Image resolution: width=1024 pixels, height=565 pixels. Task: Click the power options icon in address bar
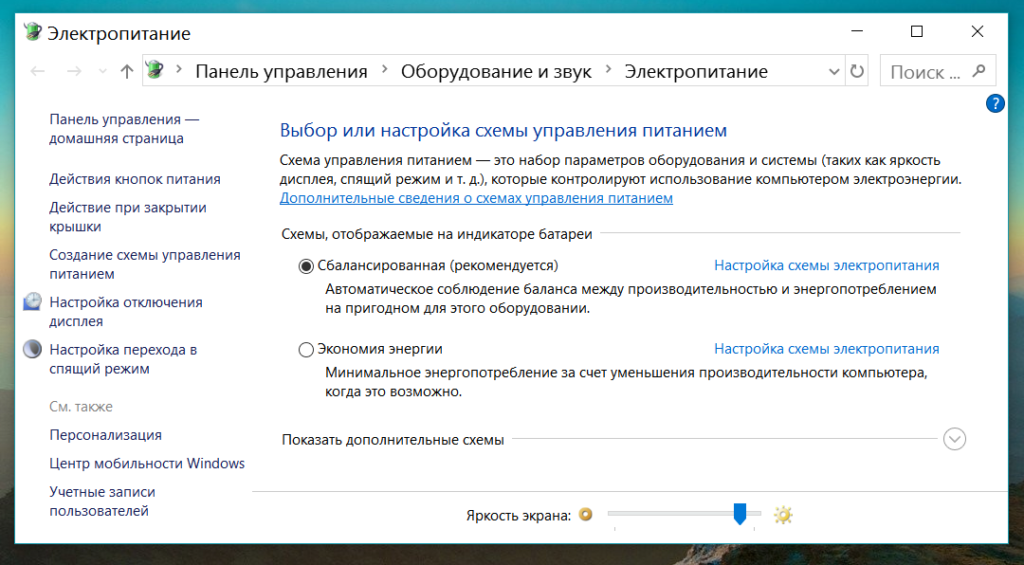pos(155,69)
